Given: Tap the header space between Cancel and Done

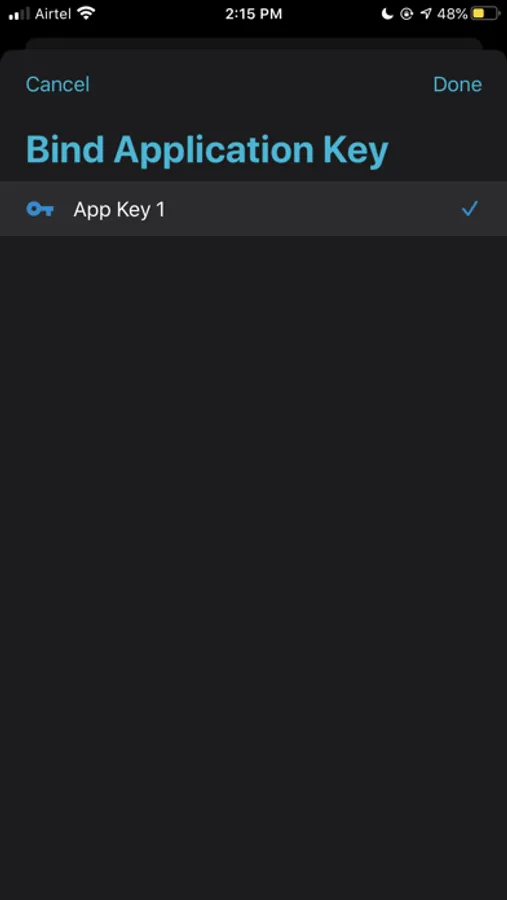Looking at the screenshot, I should tap(261, 84).
